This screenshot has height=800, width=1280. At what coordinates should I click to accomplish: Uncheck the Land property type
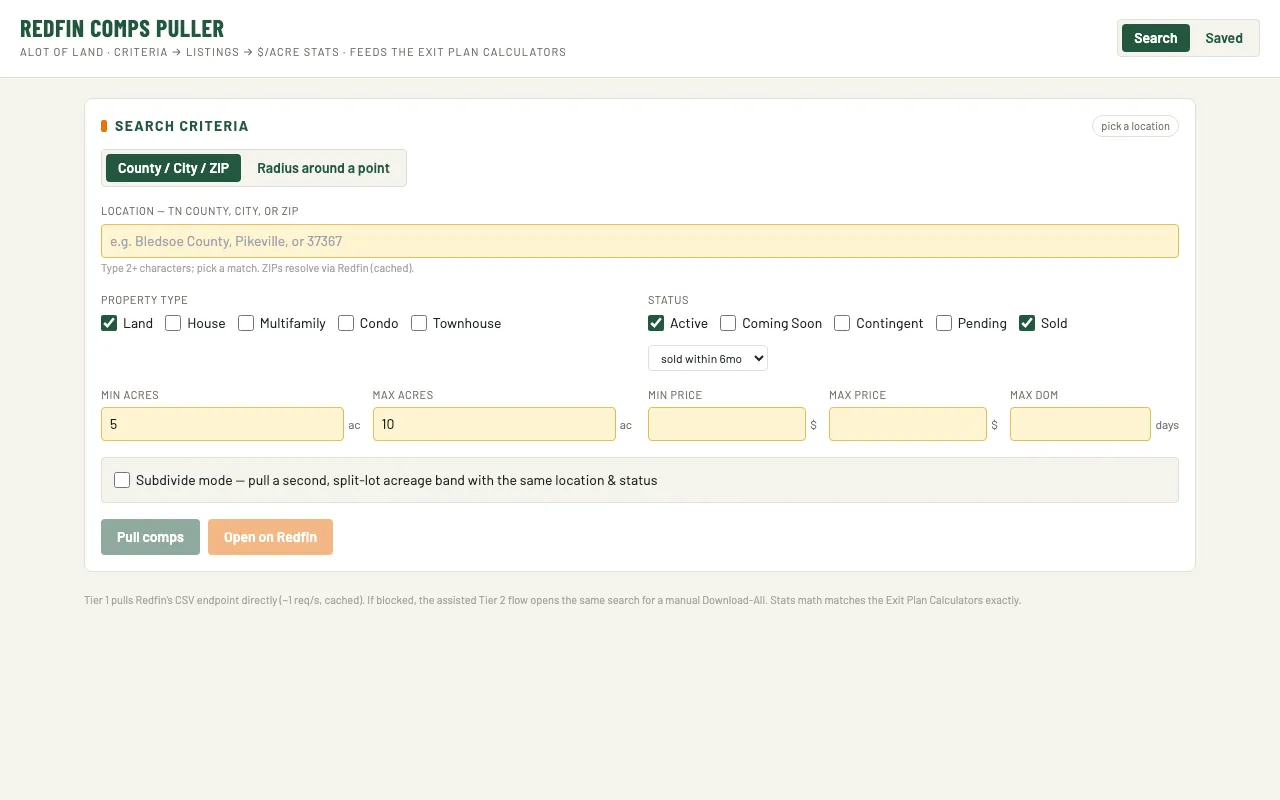109,323
